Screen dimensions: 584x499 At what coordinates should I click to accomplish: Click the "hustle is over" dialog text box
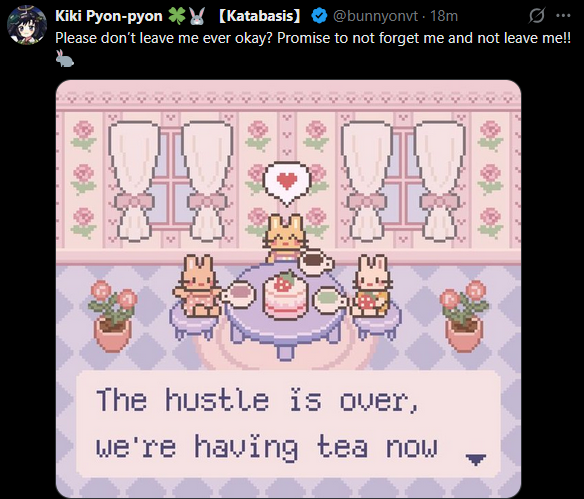coord(288,424)
